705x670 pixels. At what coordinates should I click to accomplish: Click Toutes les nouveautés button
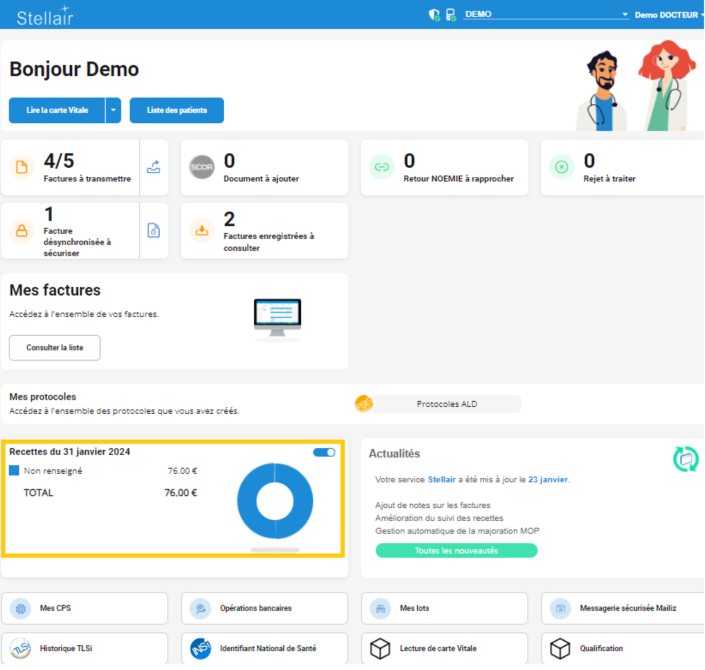coord(456,551)
